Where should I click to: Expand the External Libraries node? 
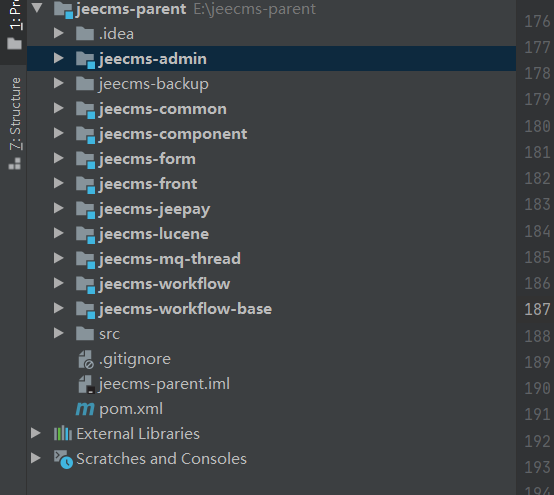point(36,433)
